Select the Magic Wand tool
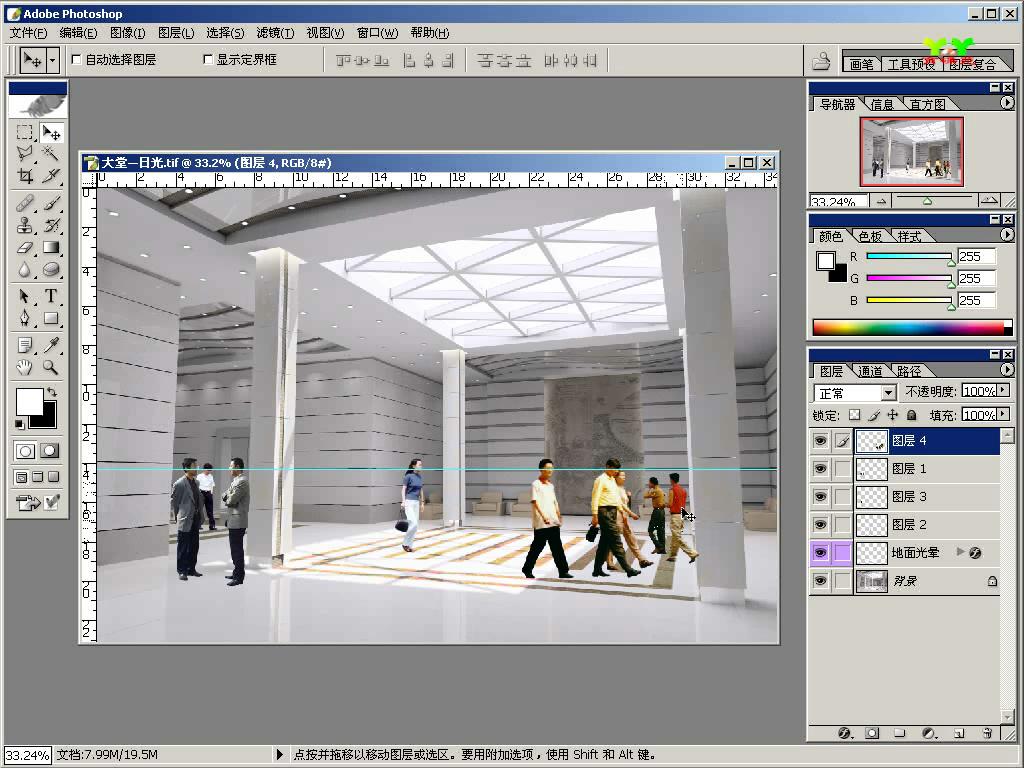 50,153
